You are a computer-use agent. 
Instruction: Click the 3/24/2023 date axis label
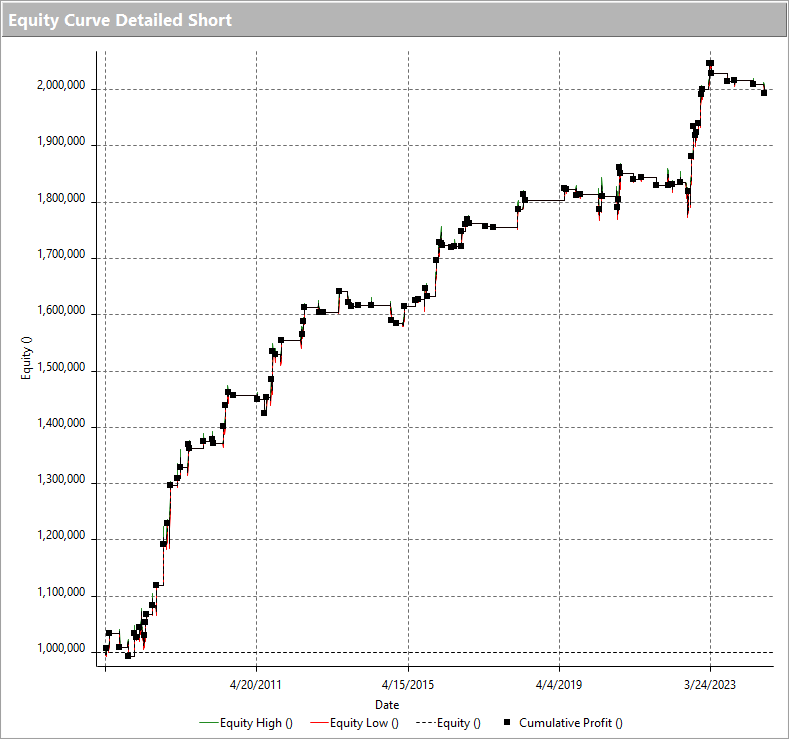(709, 685)
